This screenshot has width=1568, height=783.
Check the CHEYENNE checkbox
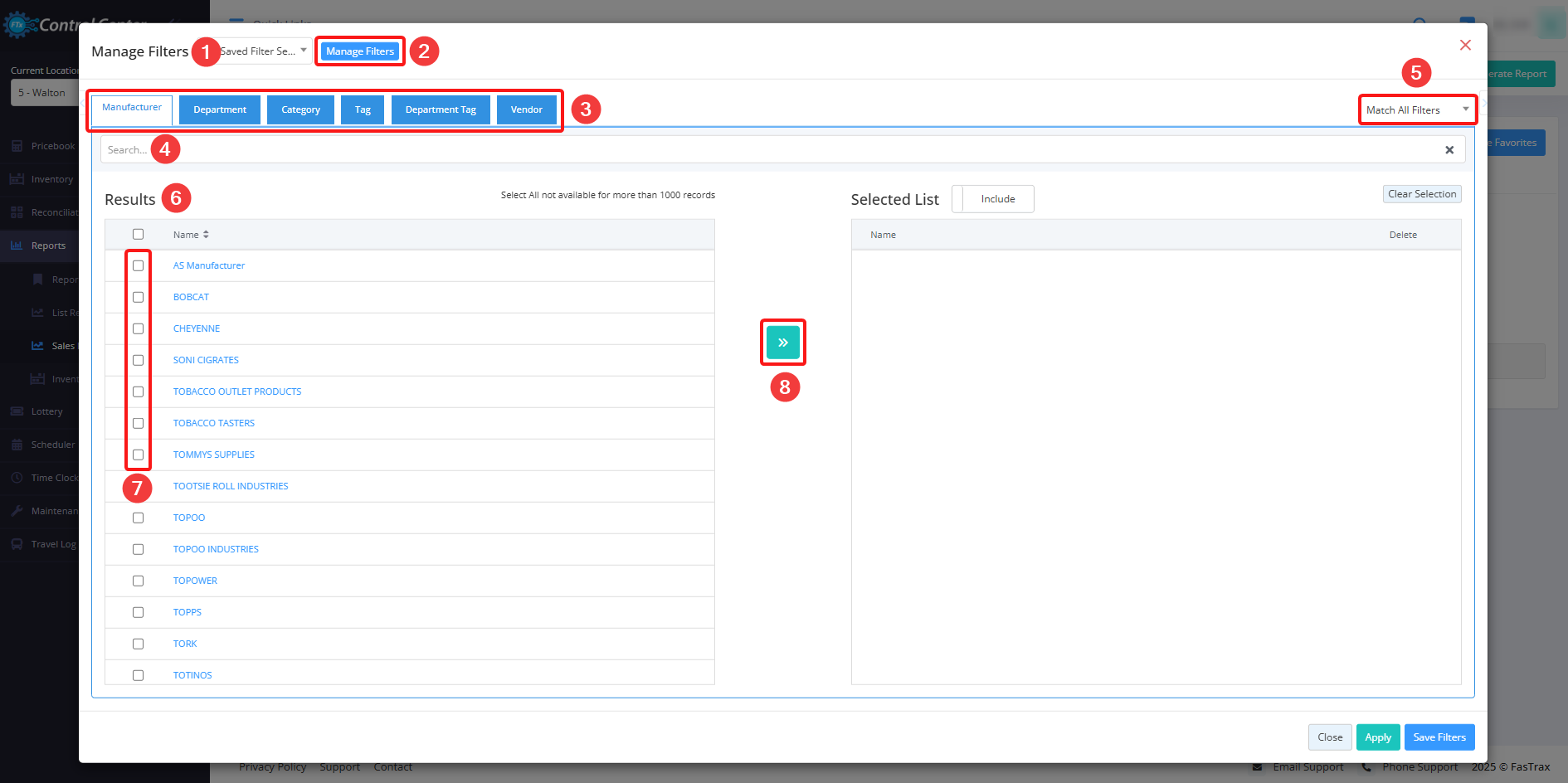139,329
